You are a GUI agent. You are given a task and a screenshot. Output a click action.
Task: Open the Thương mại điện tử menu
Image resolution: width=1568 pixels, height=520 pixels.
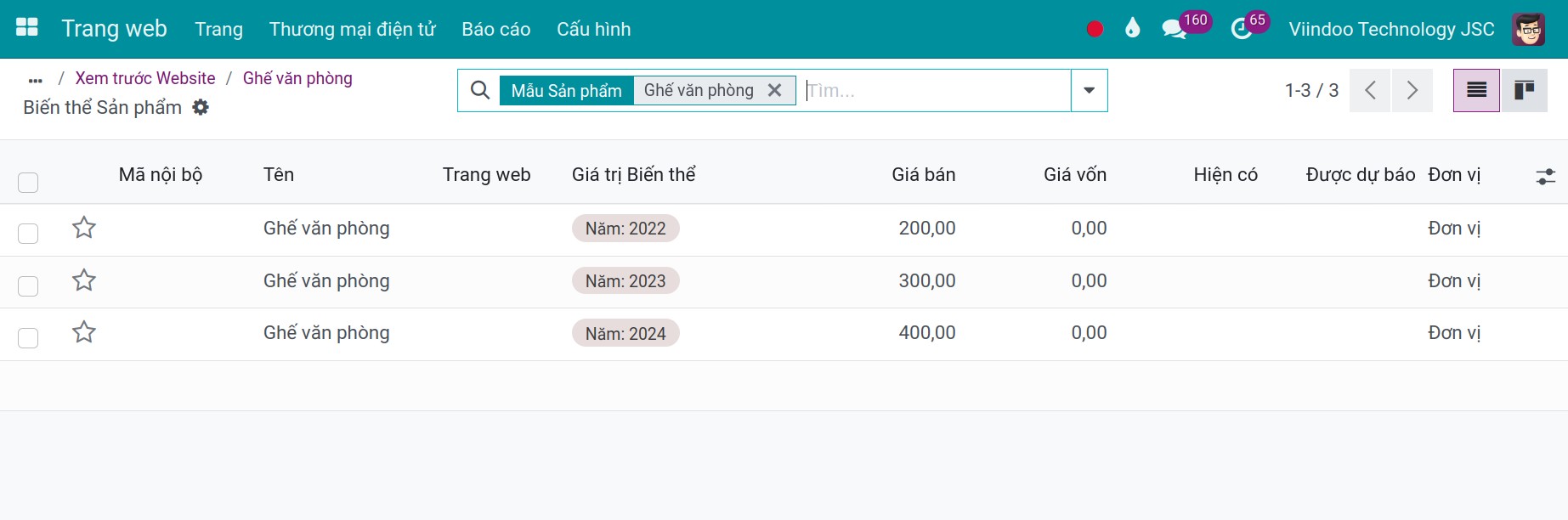click(352, 29)
